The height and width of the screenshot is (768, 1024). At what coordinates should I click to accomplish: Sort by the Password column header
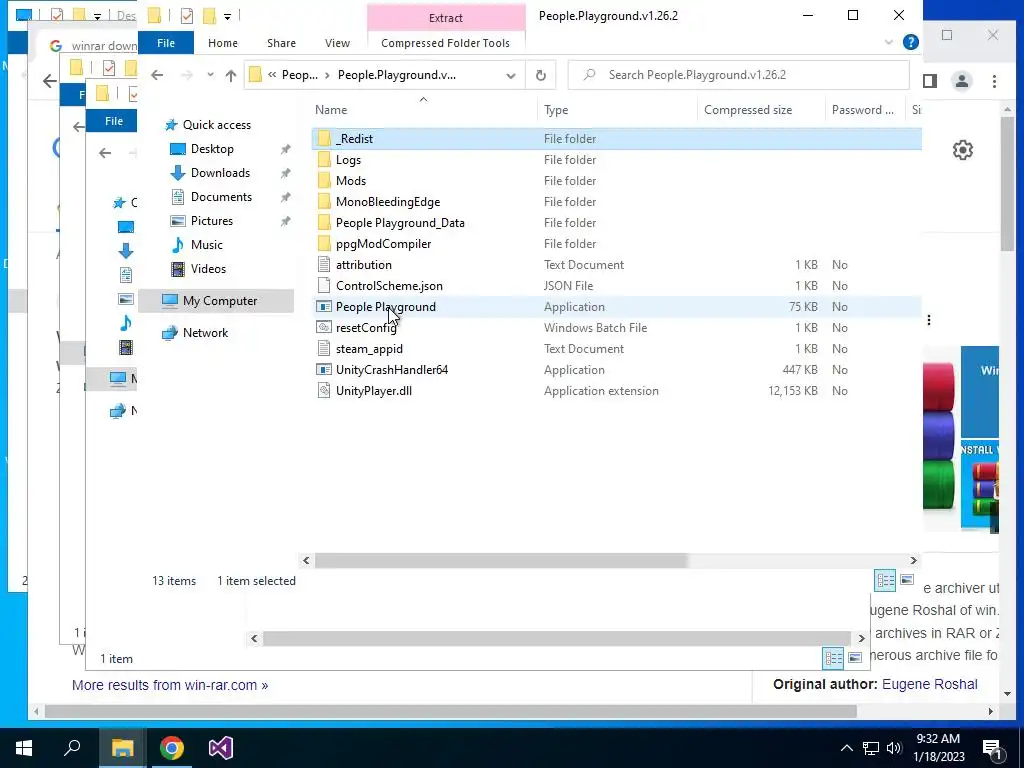tap(863, 110)
